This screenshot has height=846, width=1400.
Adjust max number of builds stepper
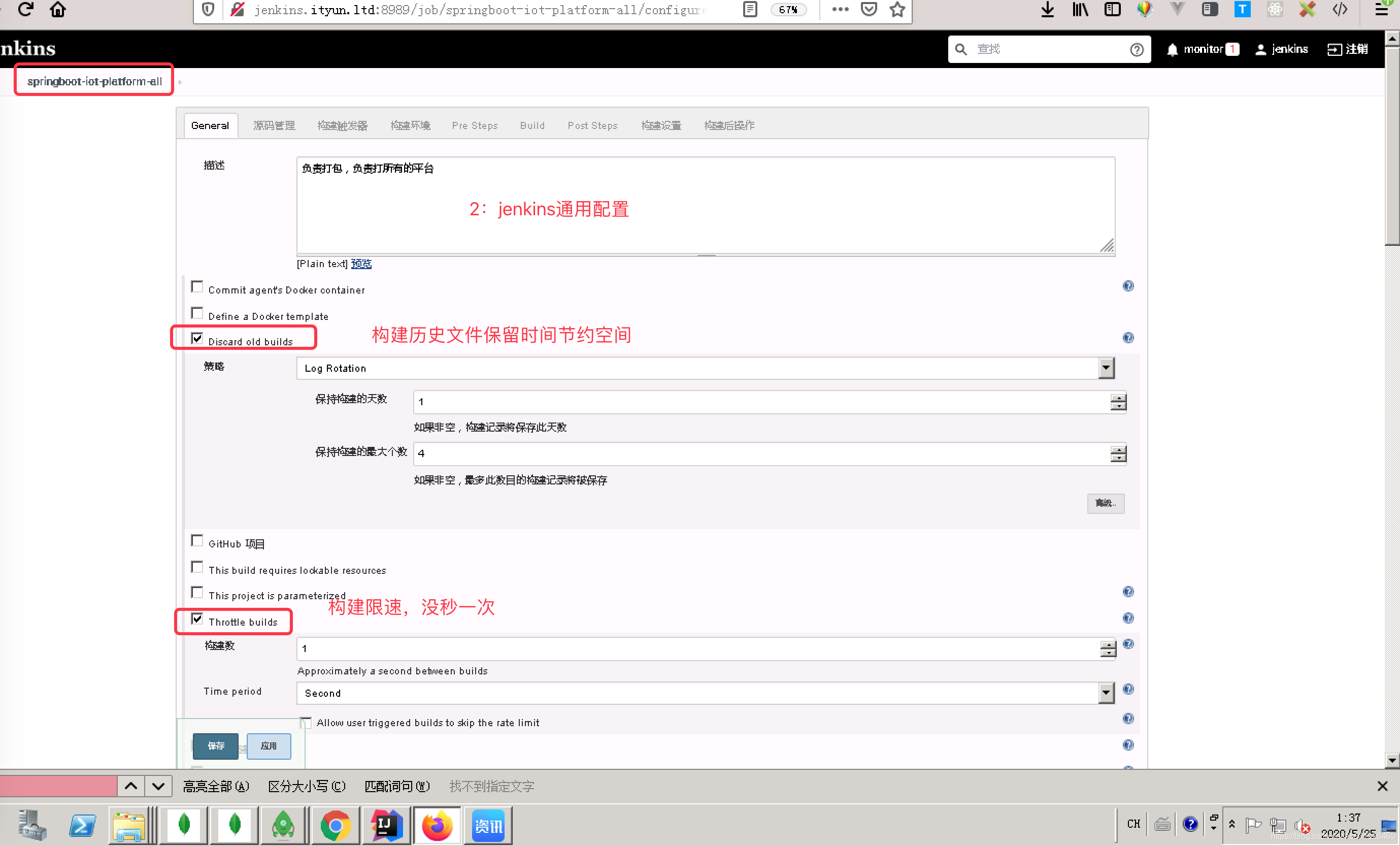click(1118, 453)
